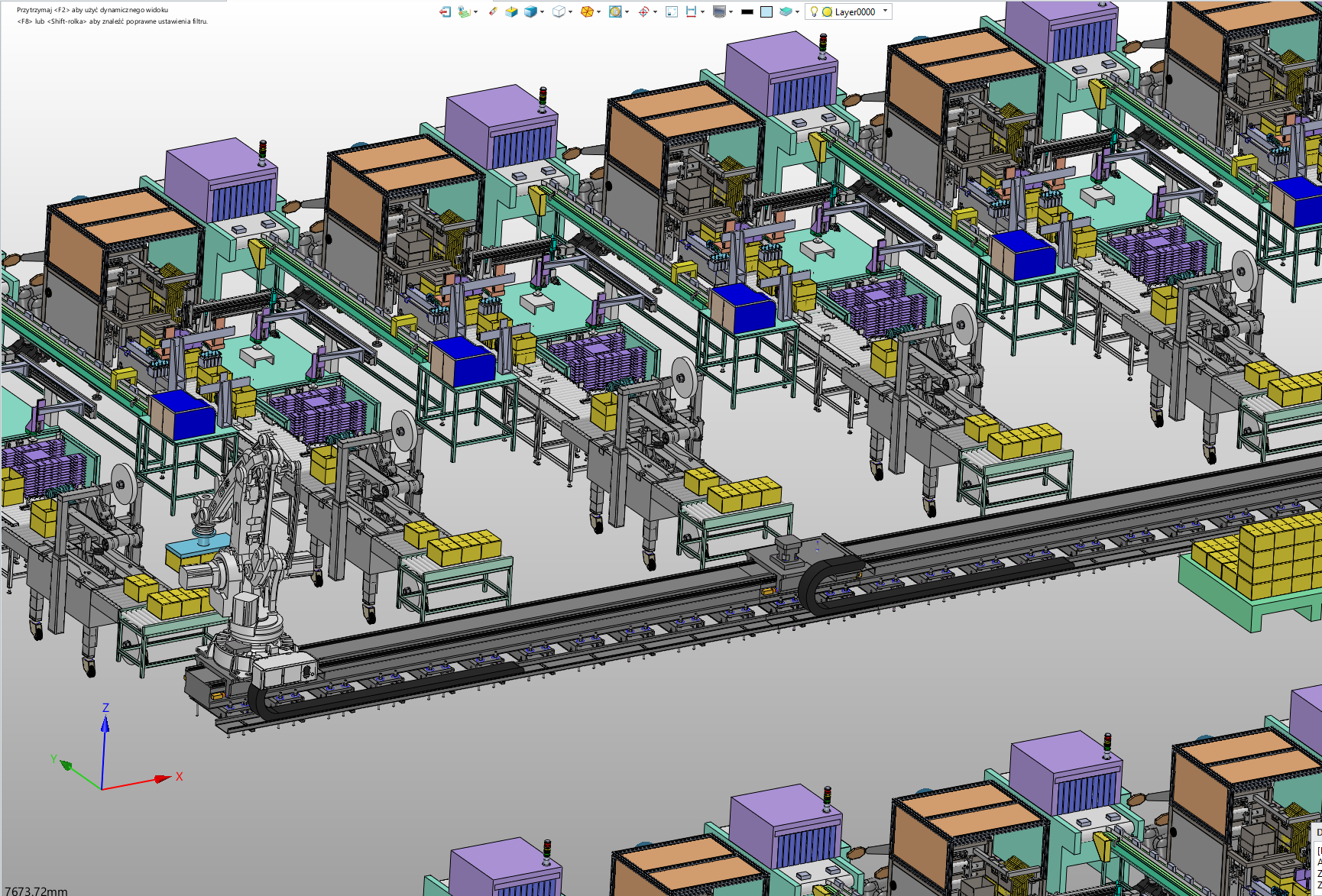Select the orange polyhedron mesh icon
This screenshot has height=896, width=1322.
pyautogui.click(x=586, y=11)
